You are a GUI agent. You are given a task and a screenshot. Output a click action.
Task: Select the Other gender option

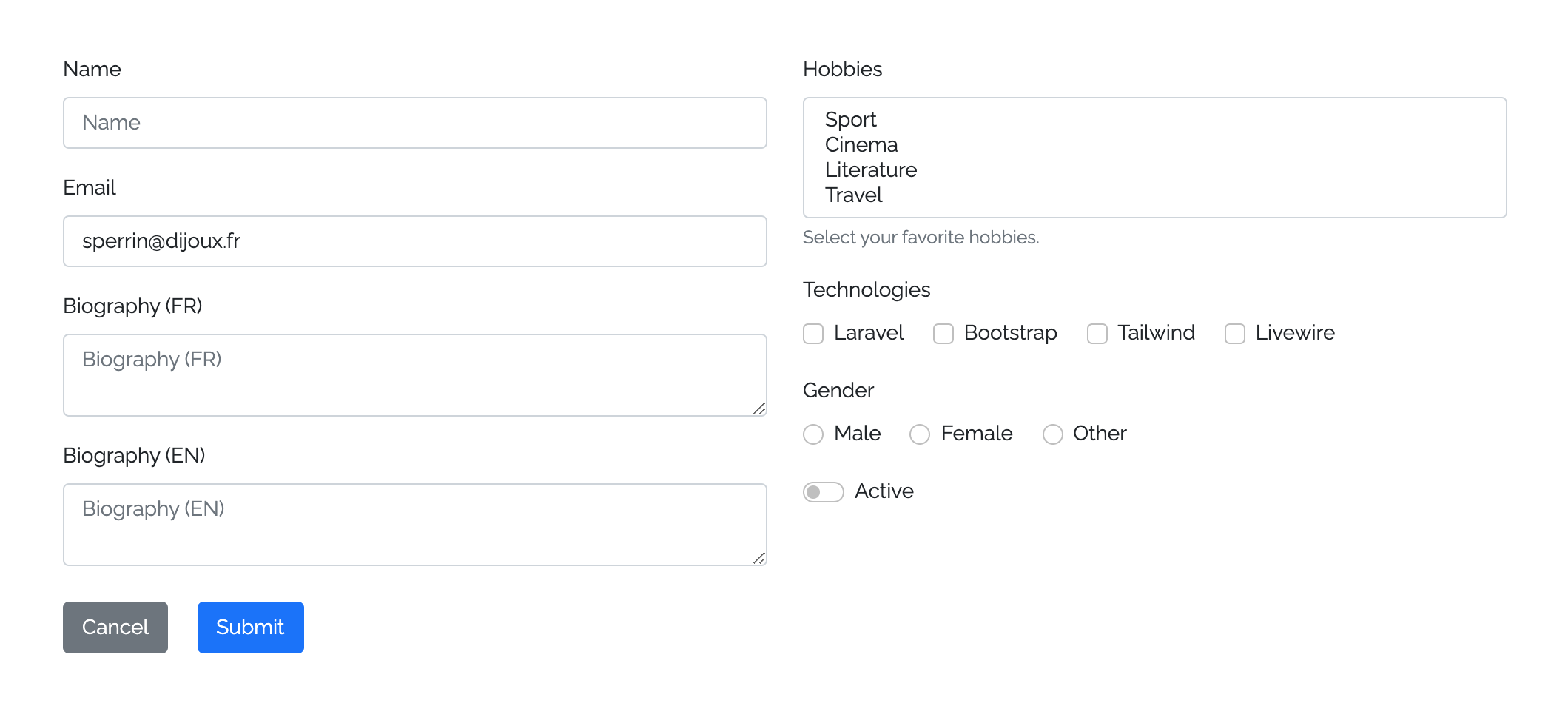tap(1052, 434)
